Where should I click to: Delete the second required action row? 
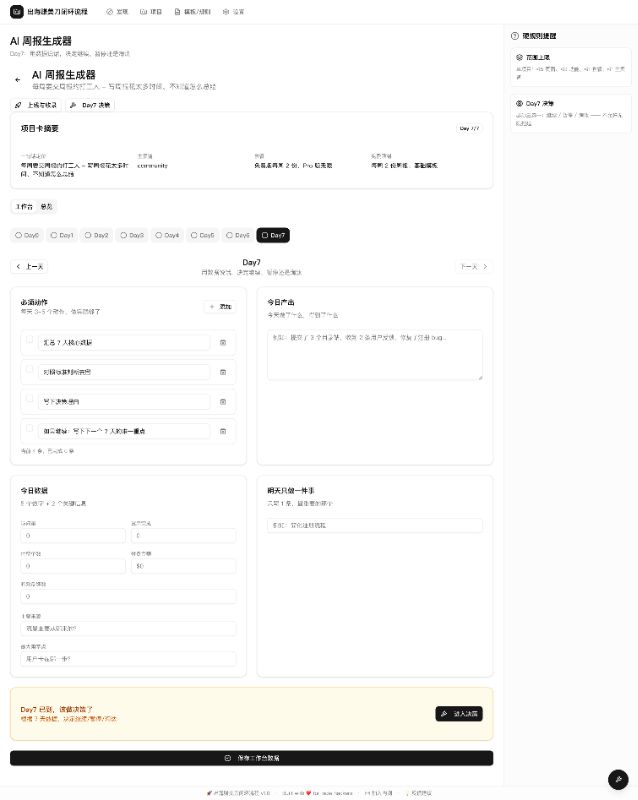(223, 372)
